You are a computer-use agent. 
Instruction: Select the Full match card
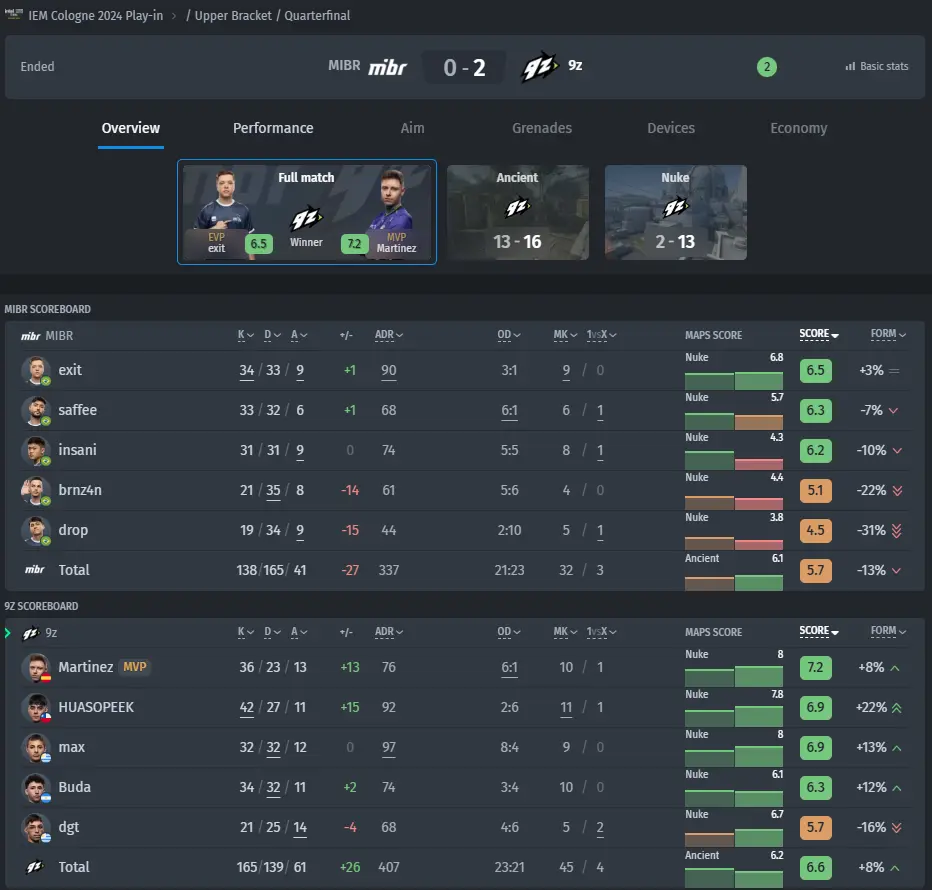click(307, 212)
